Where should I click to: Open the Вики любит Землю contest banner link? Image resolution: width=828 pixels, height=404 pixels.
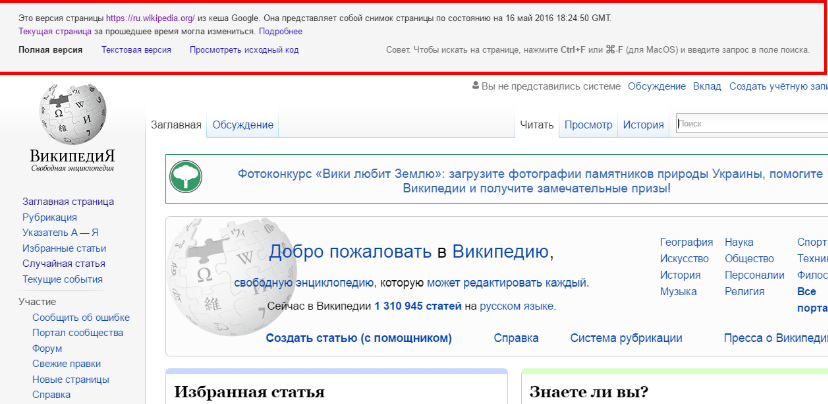coord(530,181)
